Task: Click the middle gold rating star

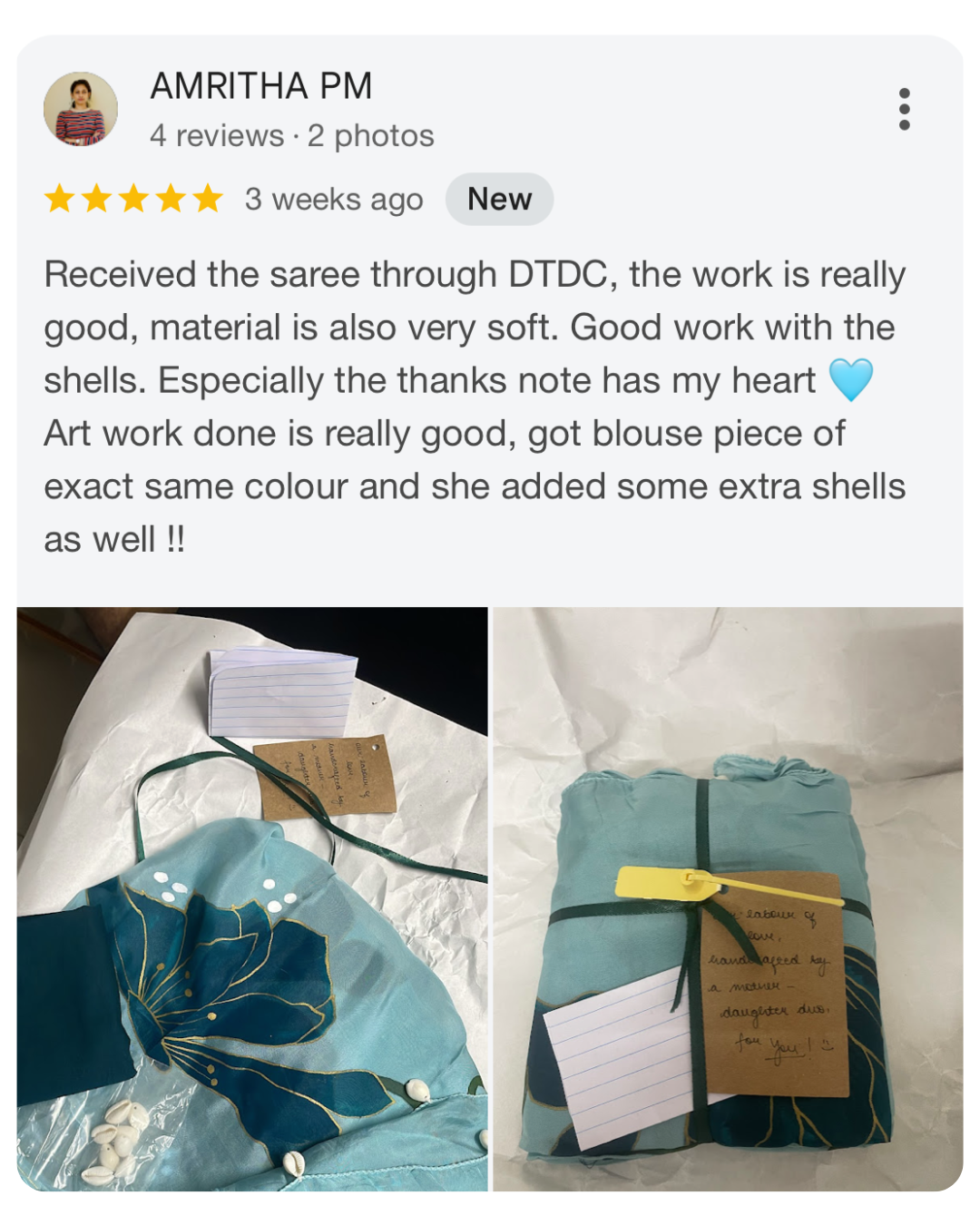Action: coord(134,198)
